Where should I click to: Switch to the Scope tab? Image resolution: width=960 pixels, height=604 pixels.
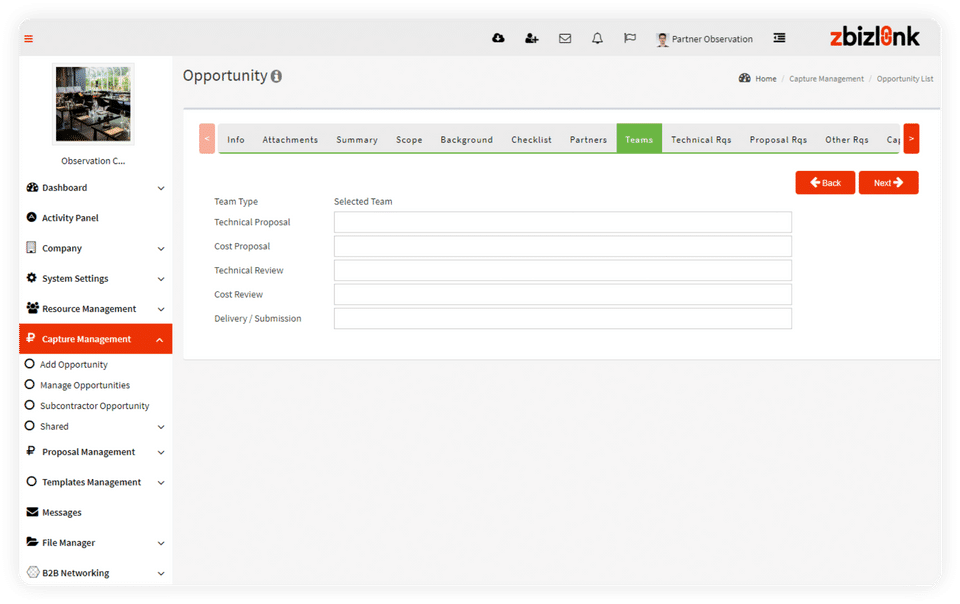point(409,140)
